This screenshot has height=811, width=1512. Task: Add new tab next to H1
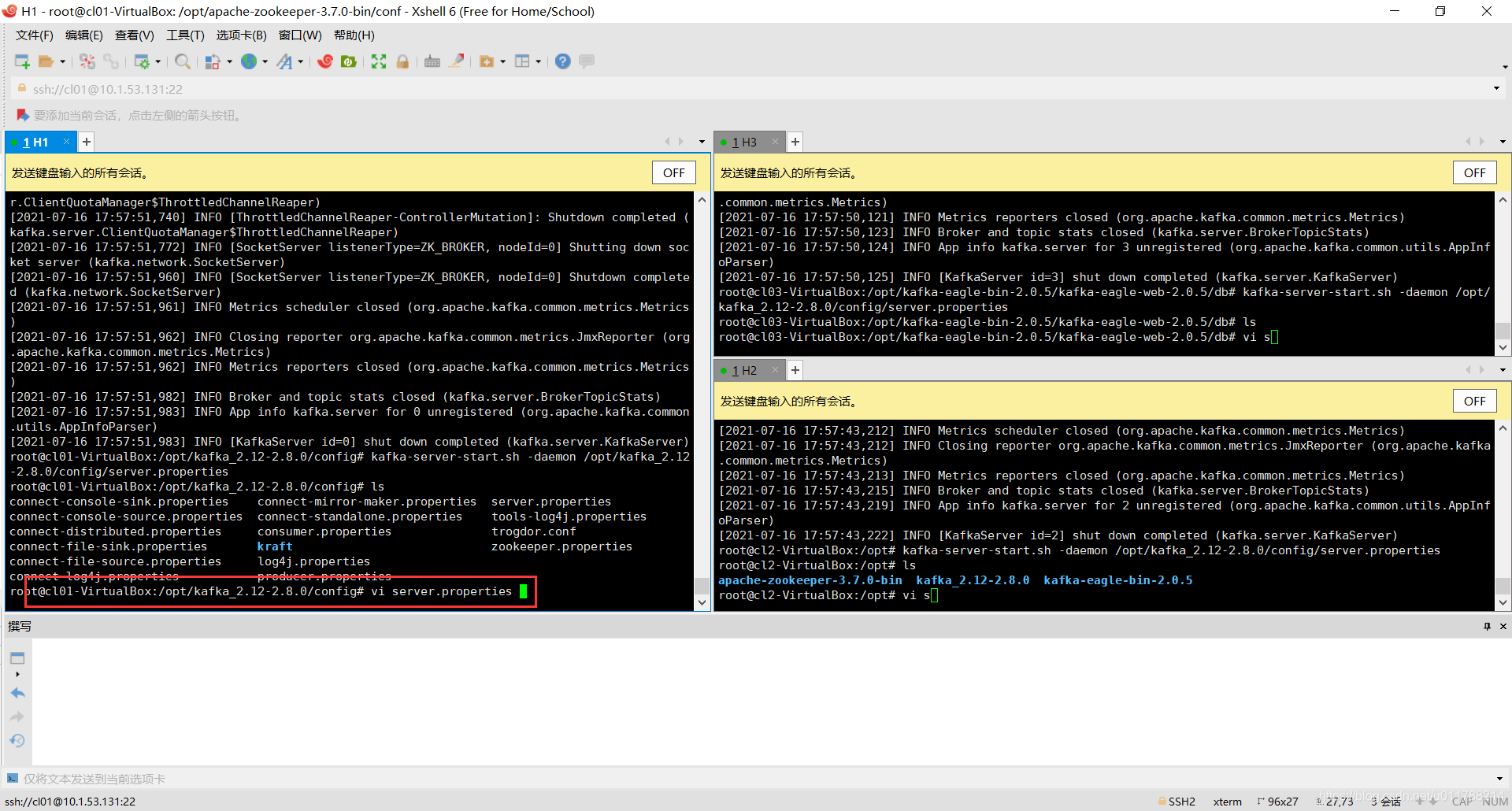(x=87, y=142)
